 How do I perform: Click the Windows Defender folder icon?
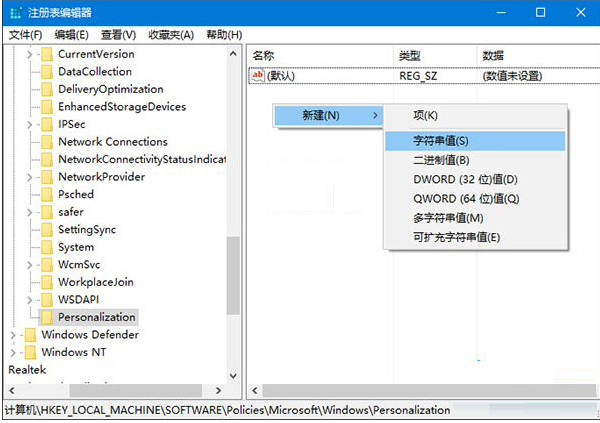29,335
